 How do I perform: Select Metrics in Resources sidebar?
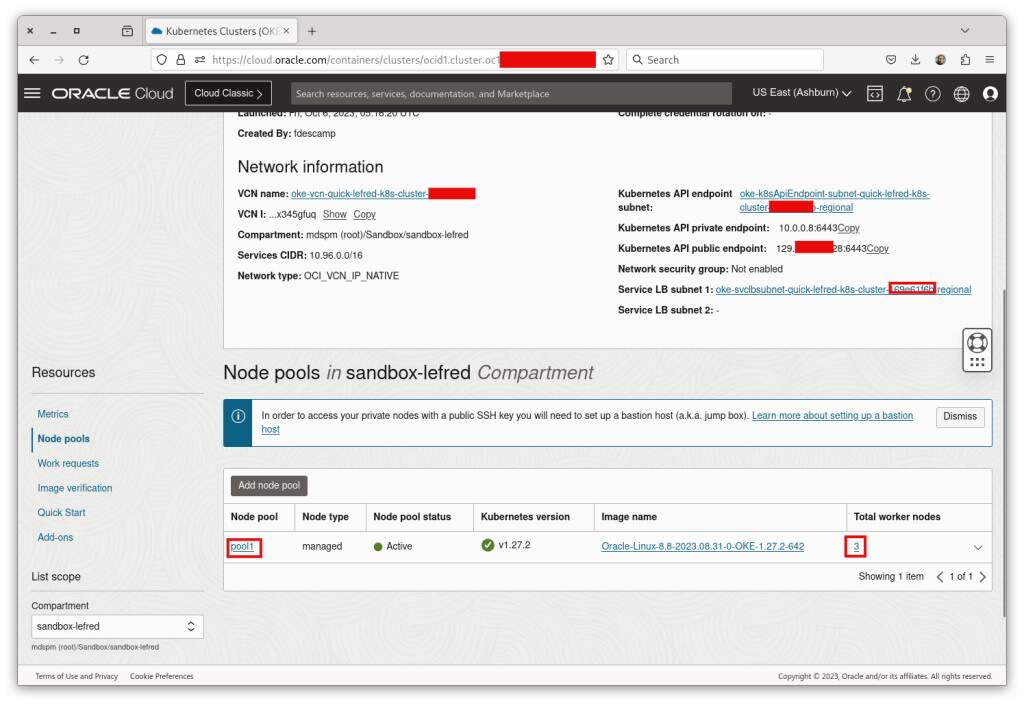tap(53, 415)
